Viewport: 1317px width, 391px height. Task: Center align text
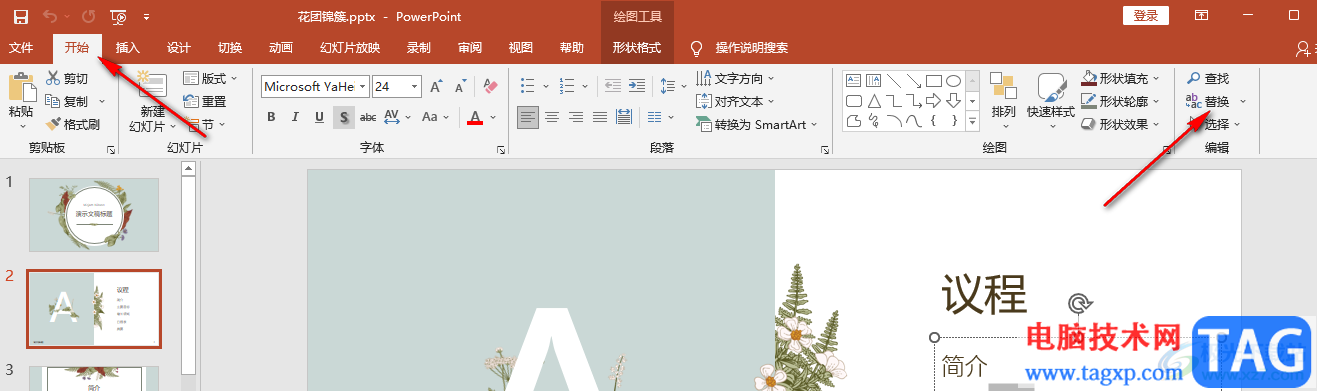[552, 117]
